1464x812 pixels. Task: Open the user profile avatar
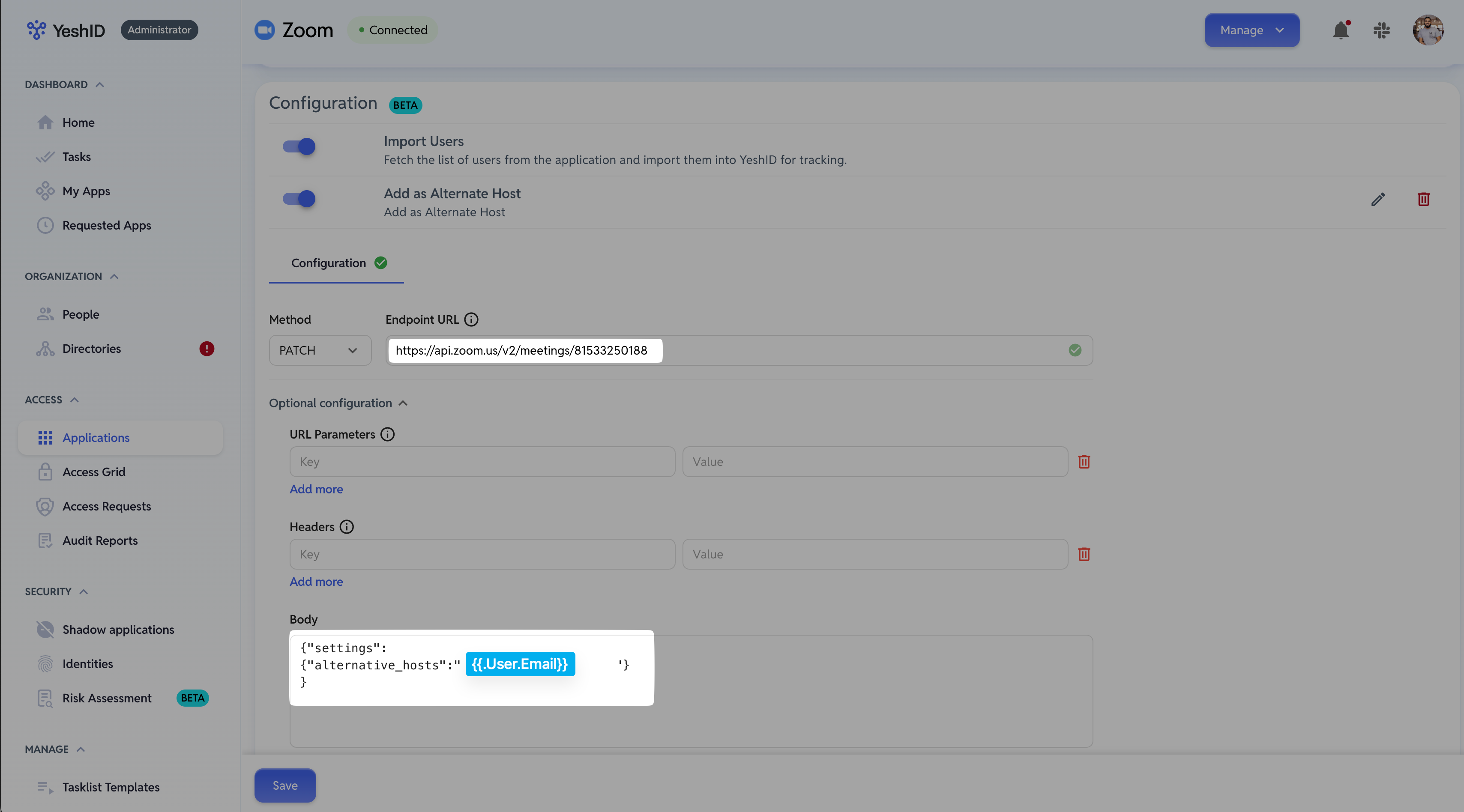[x=1428, y=30]
